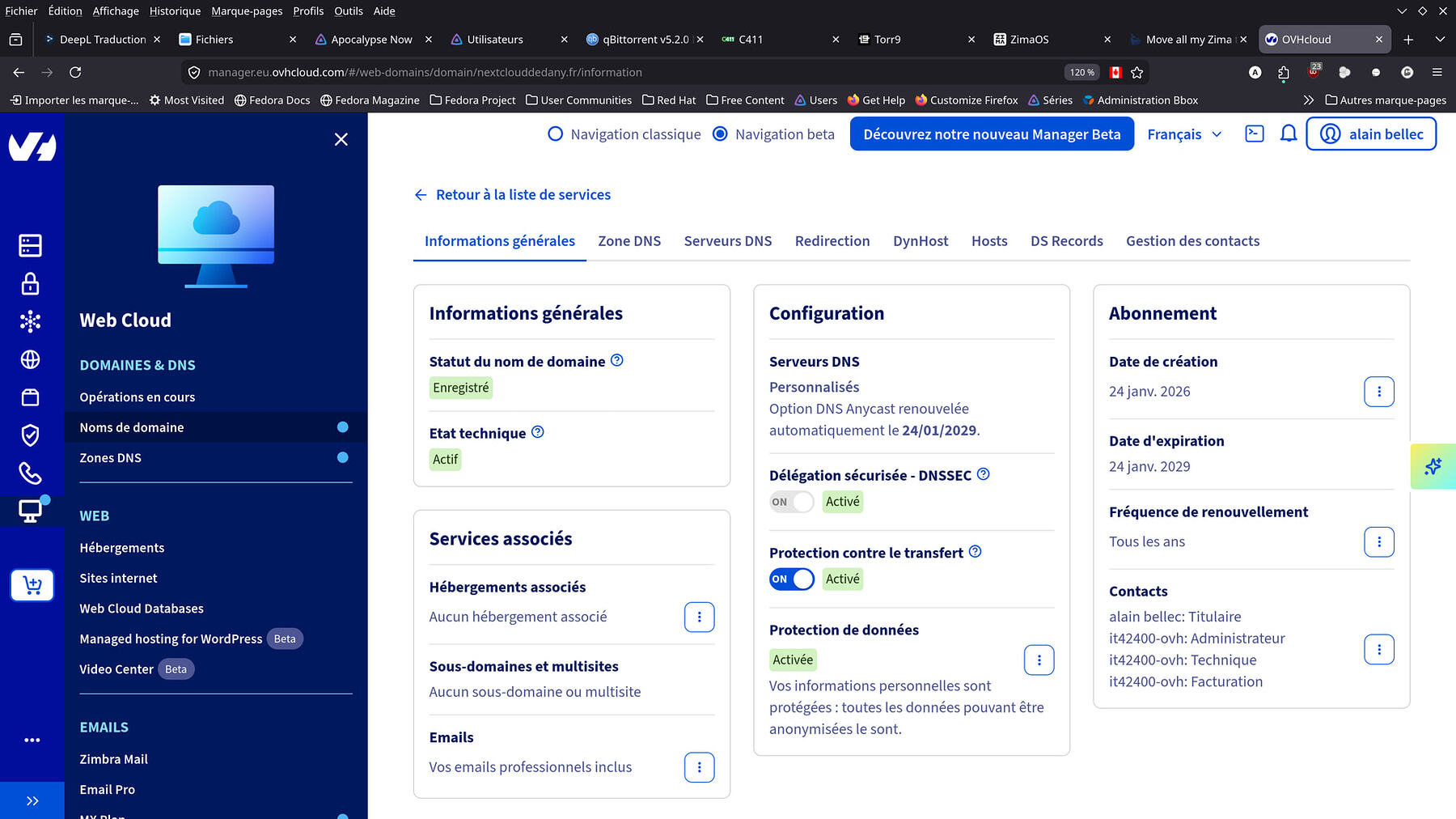The image size is (1456, 819).
Task: Close the Web Cloud navigation panel
Action: coord(341,139)
